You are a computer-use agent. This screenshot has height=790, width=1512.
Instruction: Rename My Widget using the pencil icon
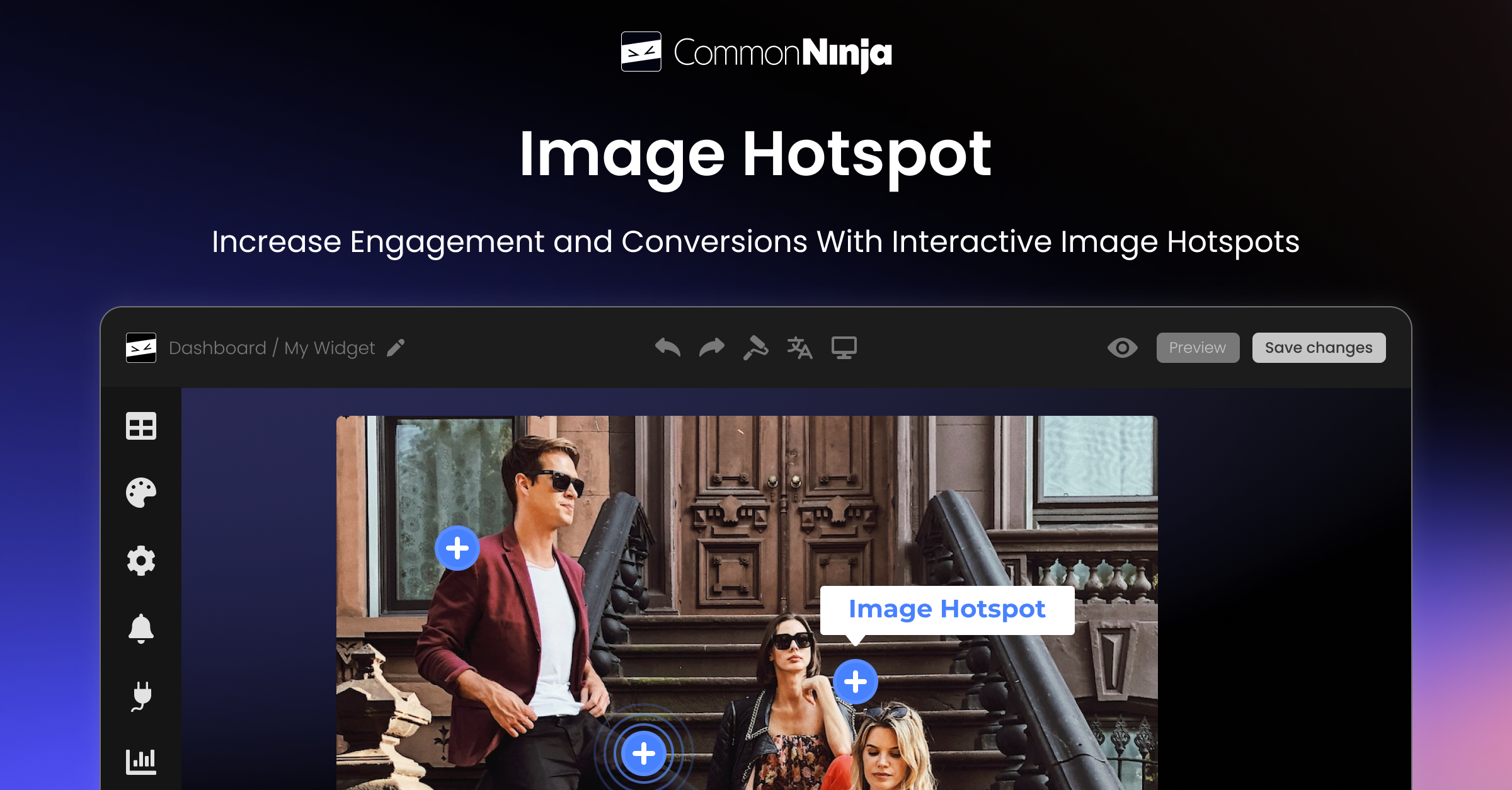coord(394,348)
